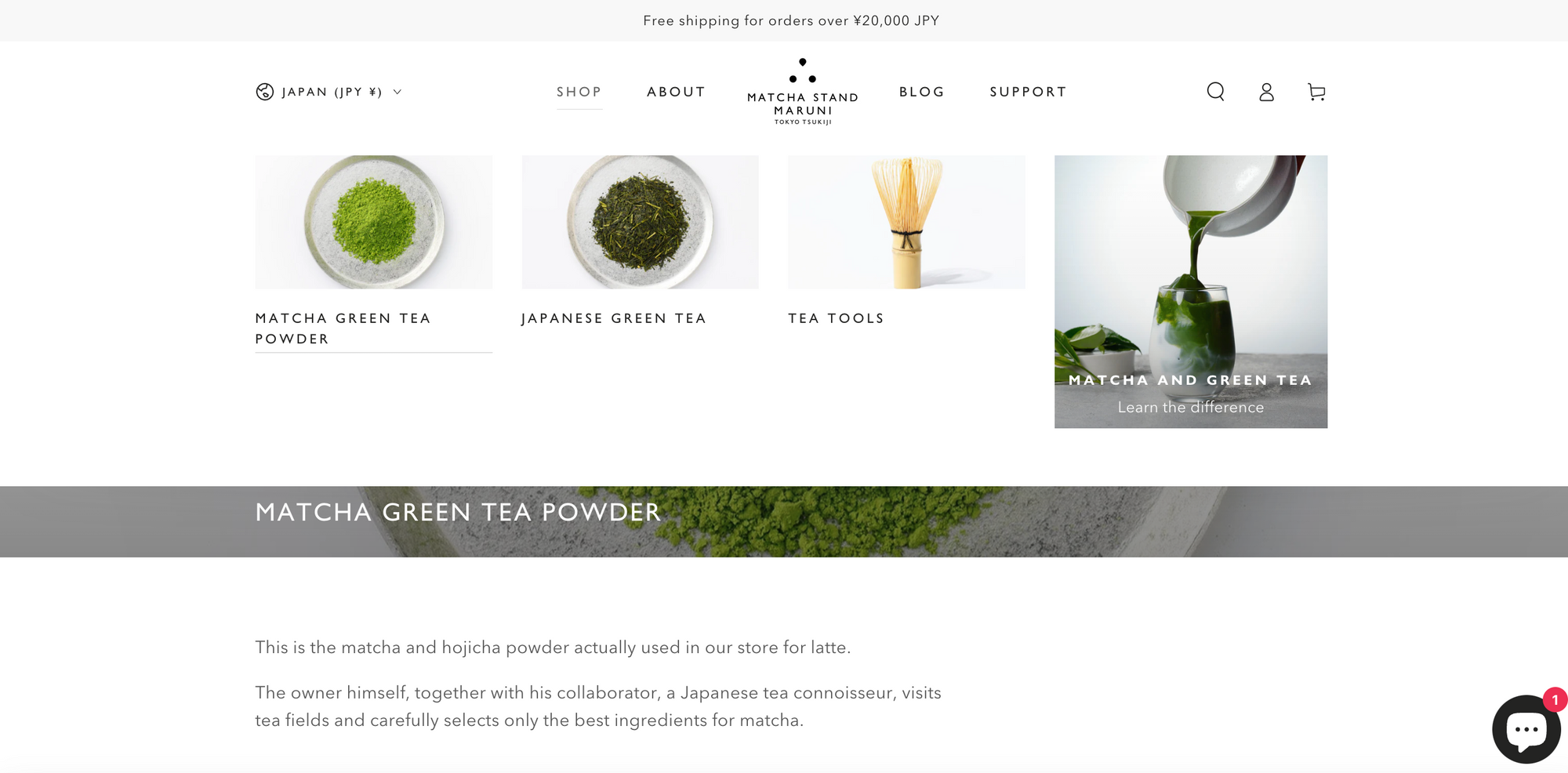
Task: Open the Japanese Green Tea link
Action: coord(614,318)
